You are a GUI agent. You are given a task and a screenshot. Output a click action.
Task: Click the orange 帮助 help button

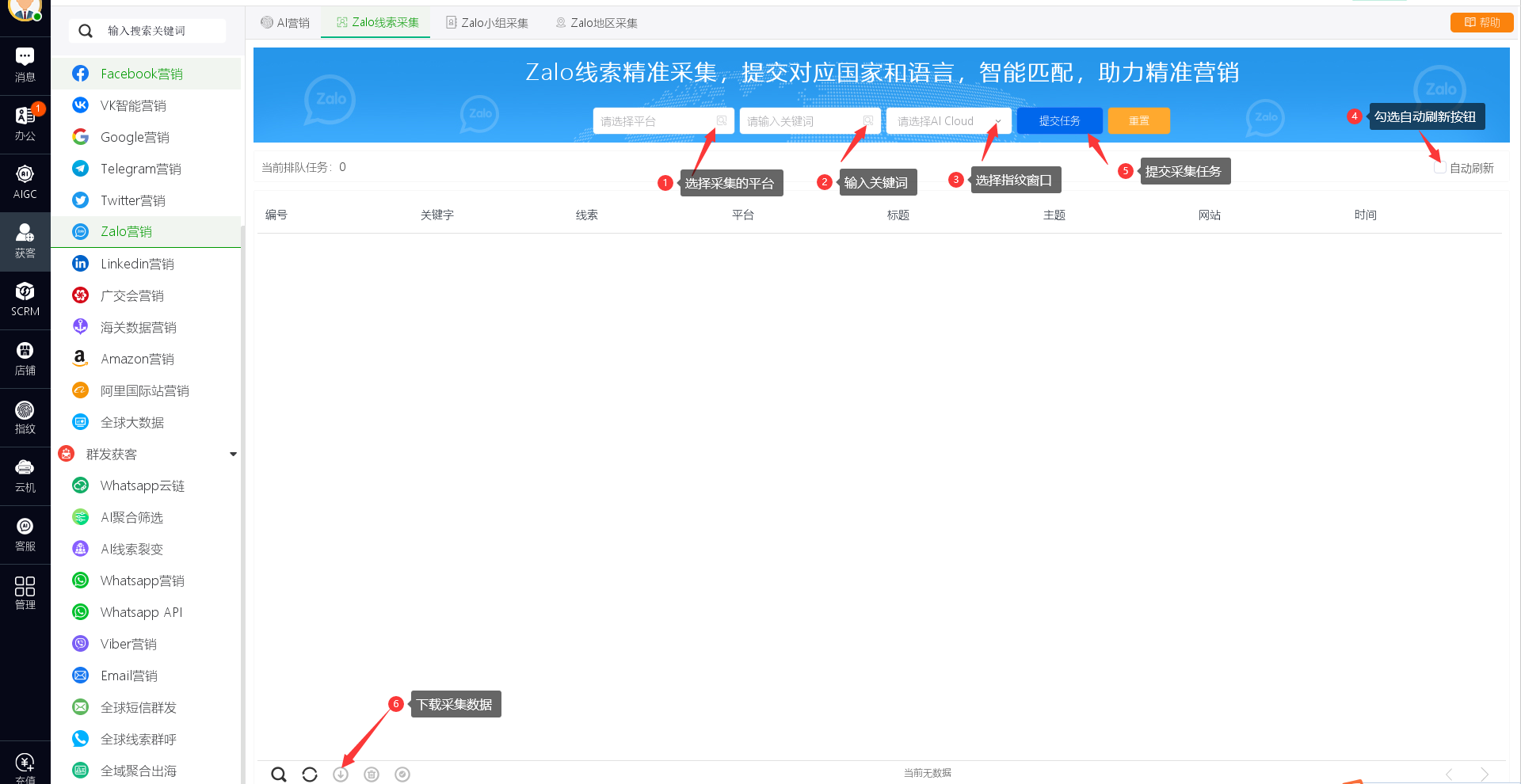(x=1481, y=22)
